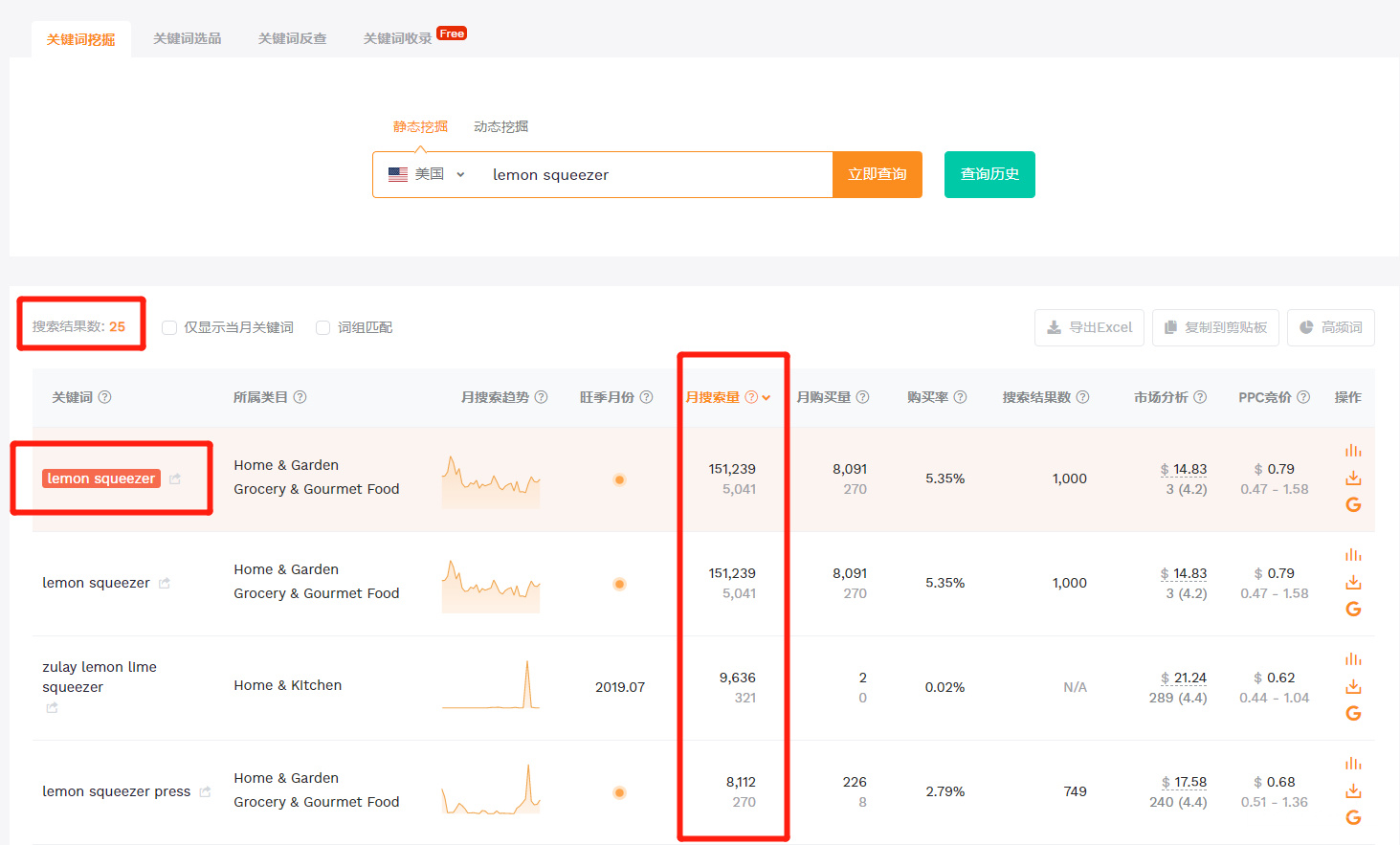Click help icon beside 购买率 header
This screenshot has height=845, width=1400.
coord(960,397)
